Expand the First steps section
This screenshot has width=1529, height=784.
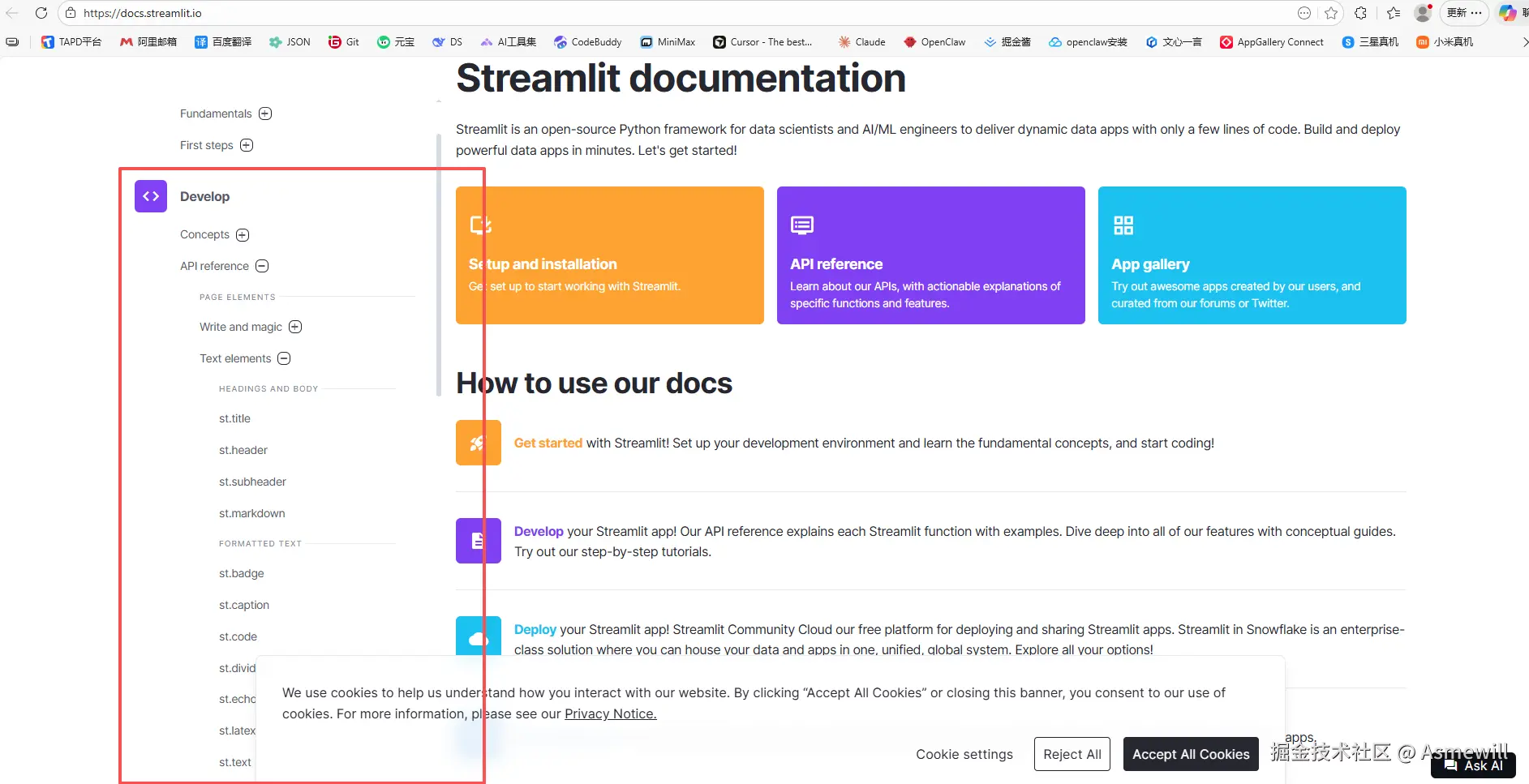pos(247,145)
